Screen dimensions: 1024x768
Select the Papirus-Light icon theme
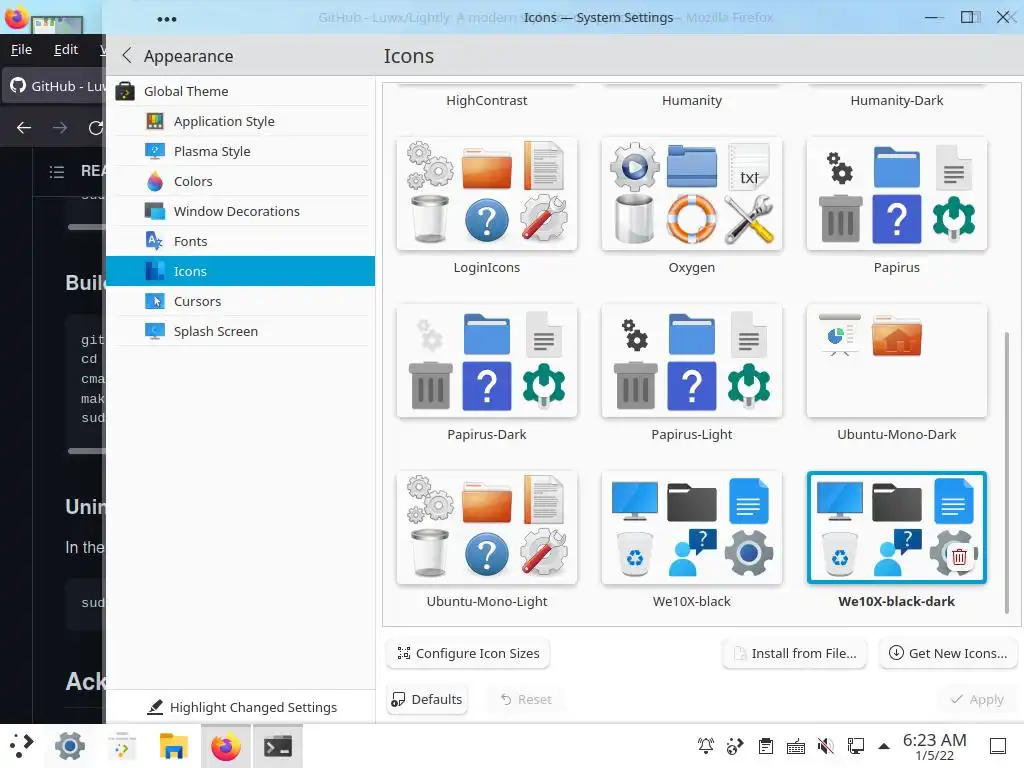click(692, 360)
